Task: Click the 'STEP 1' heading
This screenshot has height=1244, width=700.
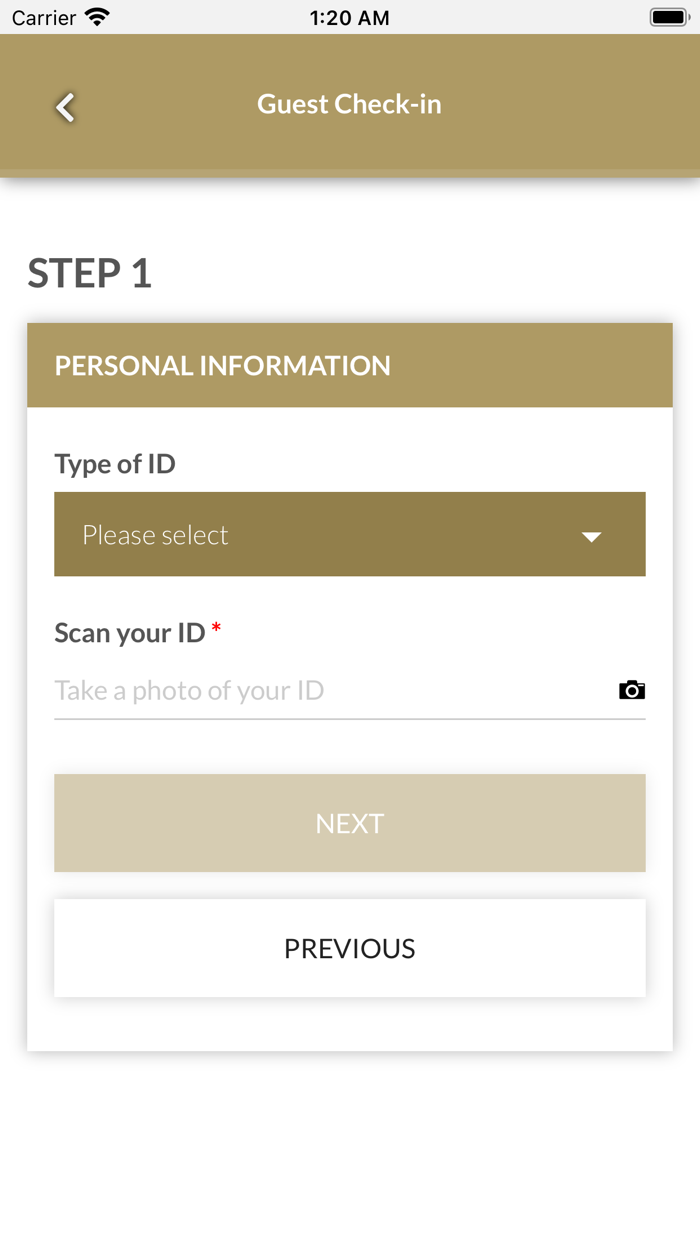Action: click(x=90, y=273)
